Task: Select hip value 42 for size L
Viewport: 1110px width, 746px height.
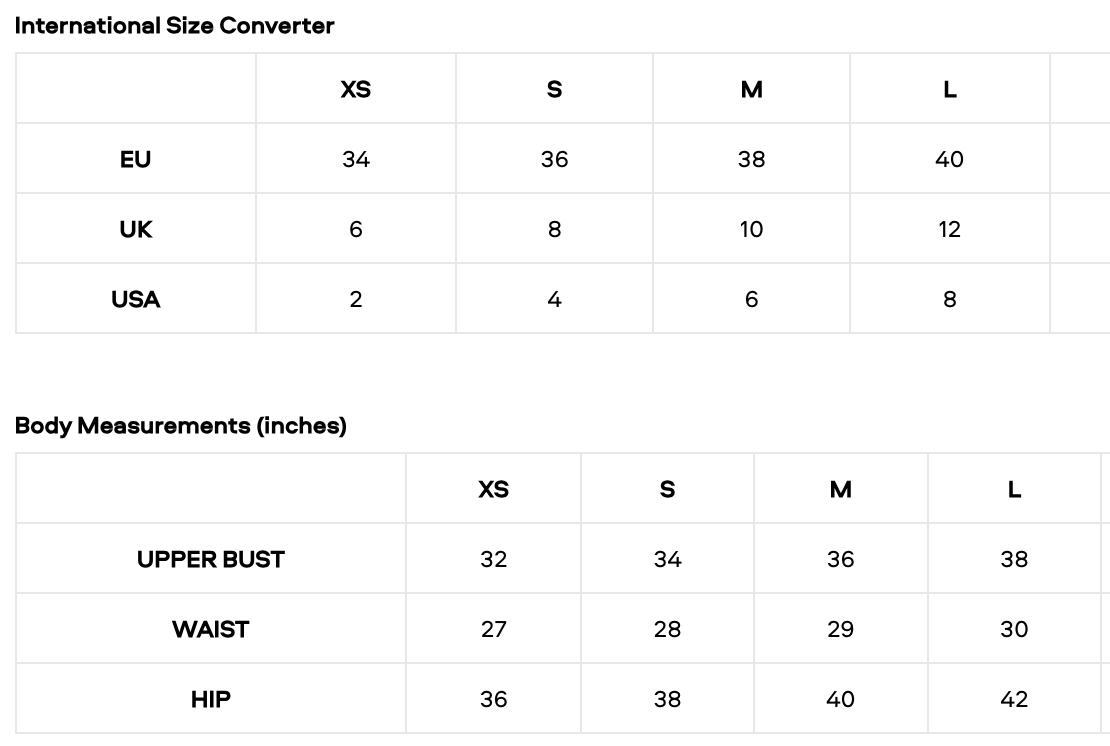Action: click(1014, 699)
